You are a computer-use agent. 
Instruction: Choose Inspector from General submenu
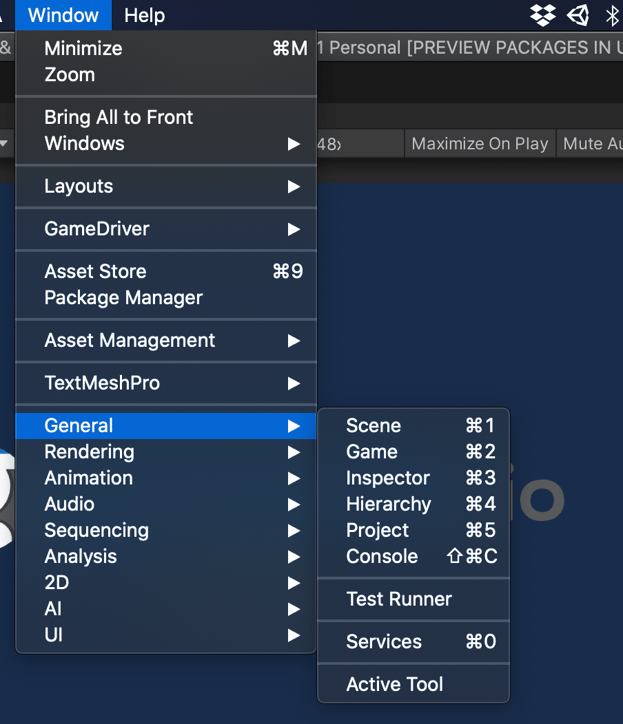click(x=388, y=478)
